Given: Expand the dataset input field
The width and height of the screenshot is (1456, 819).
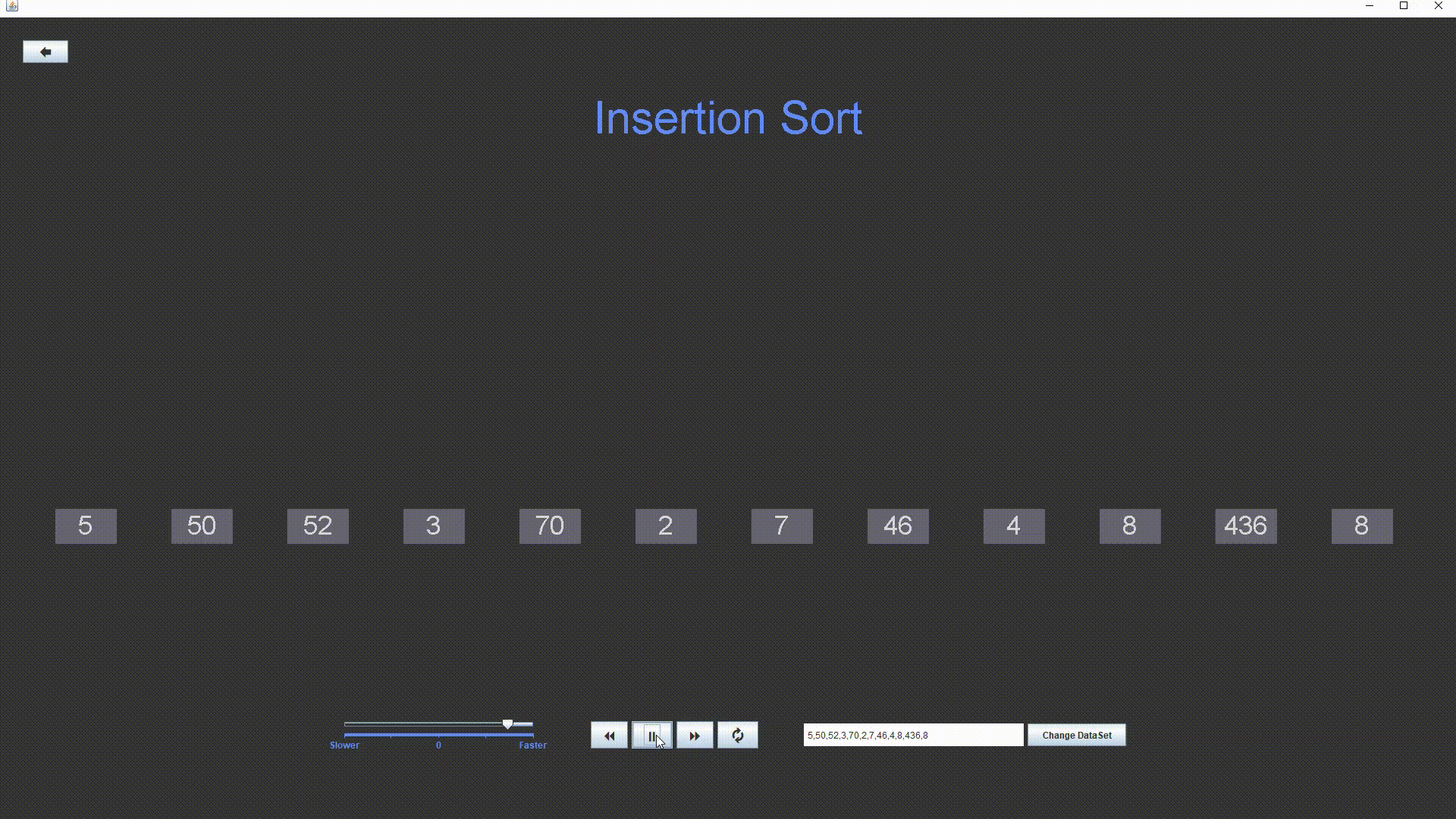Looking at the screenshot, I should pos(912,735).
